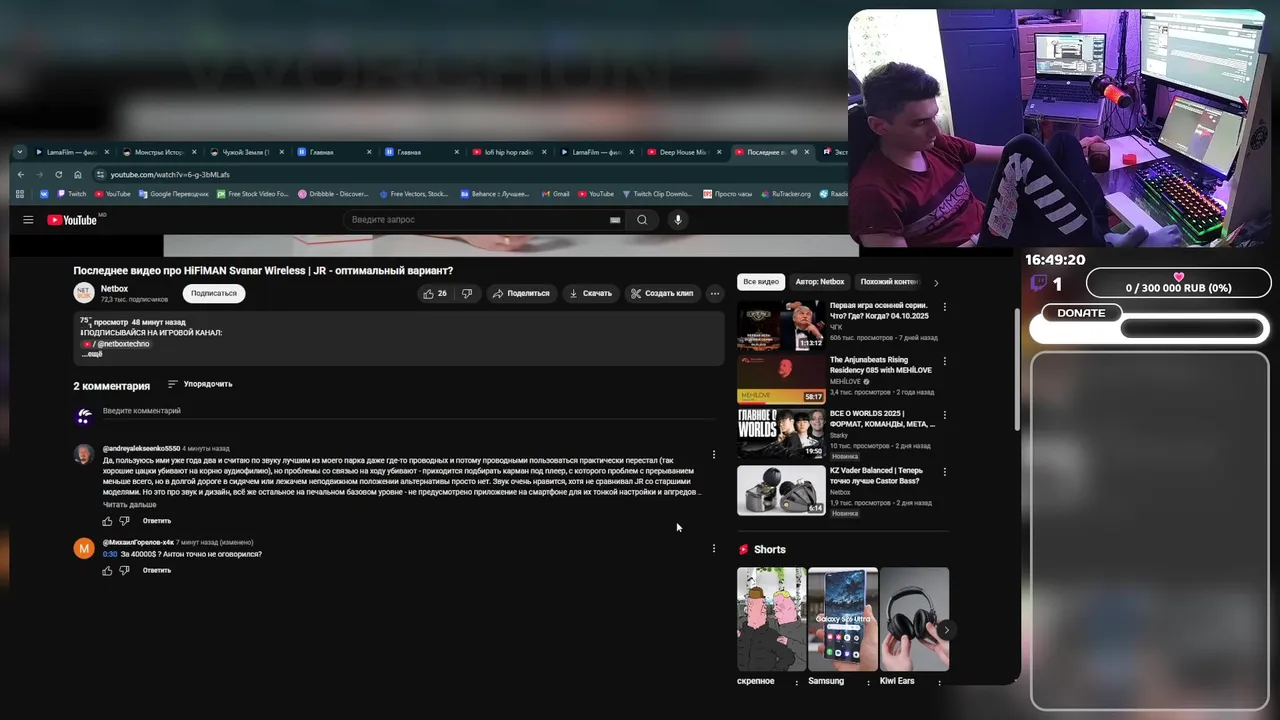
Task: Expand description with ...ещё
Action: click(x=92, y=354)
